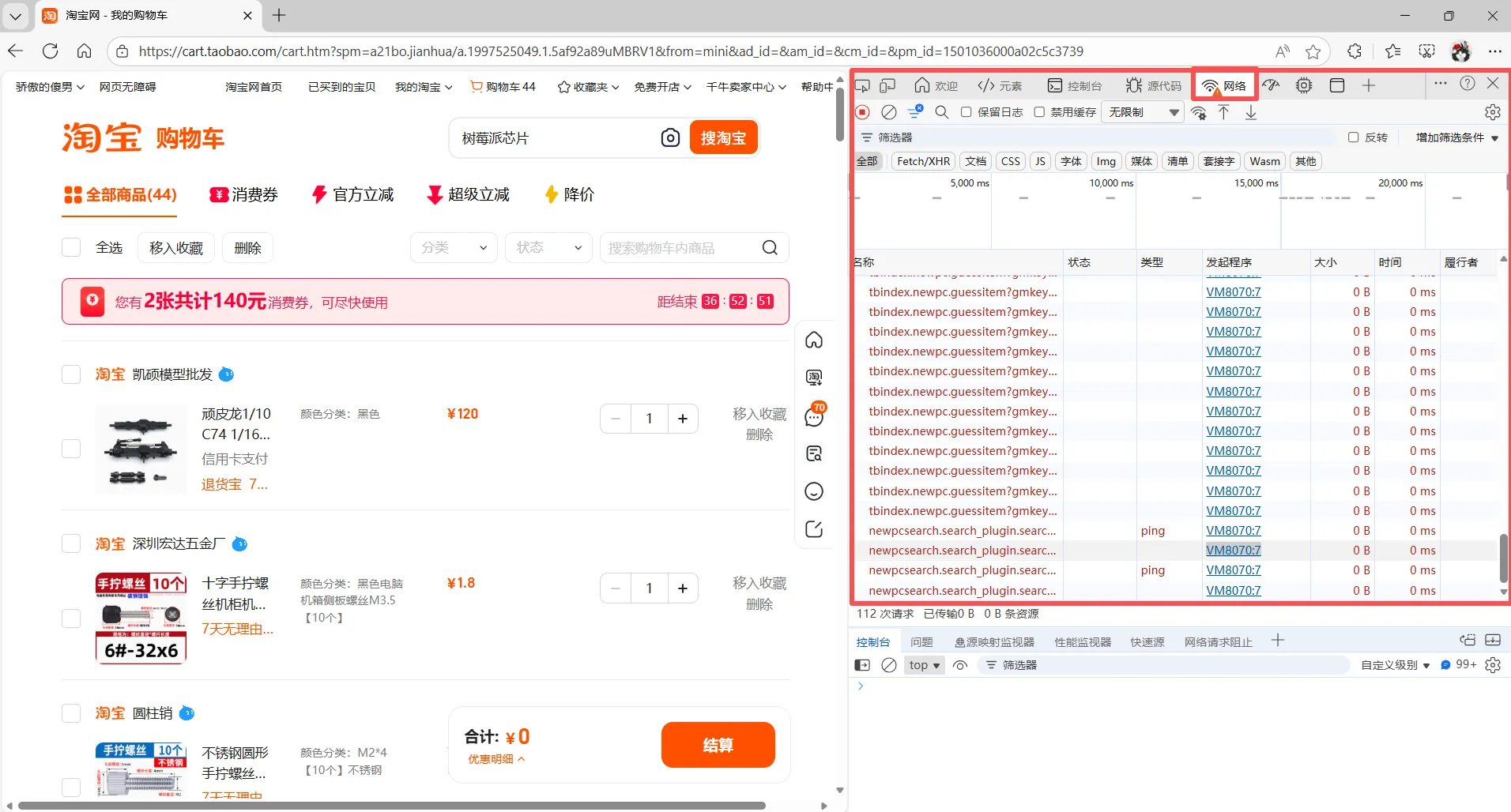Click the orange 结算 checkout button
This screenshot has width=1511, height=812.
718,744
